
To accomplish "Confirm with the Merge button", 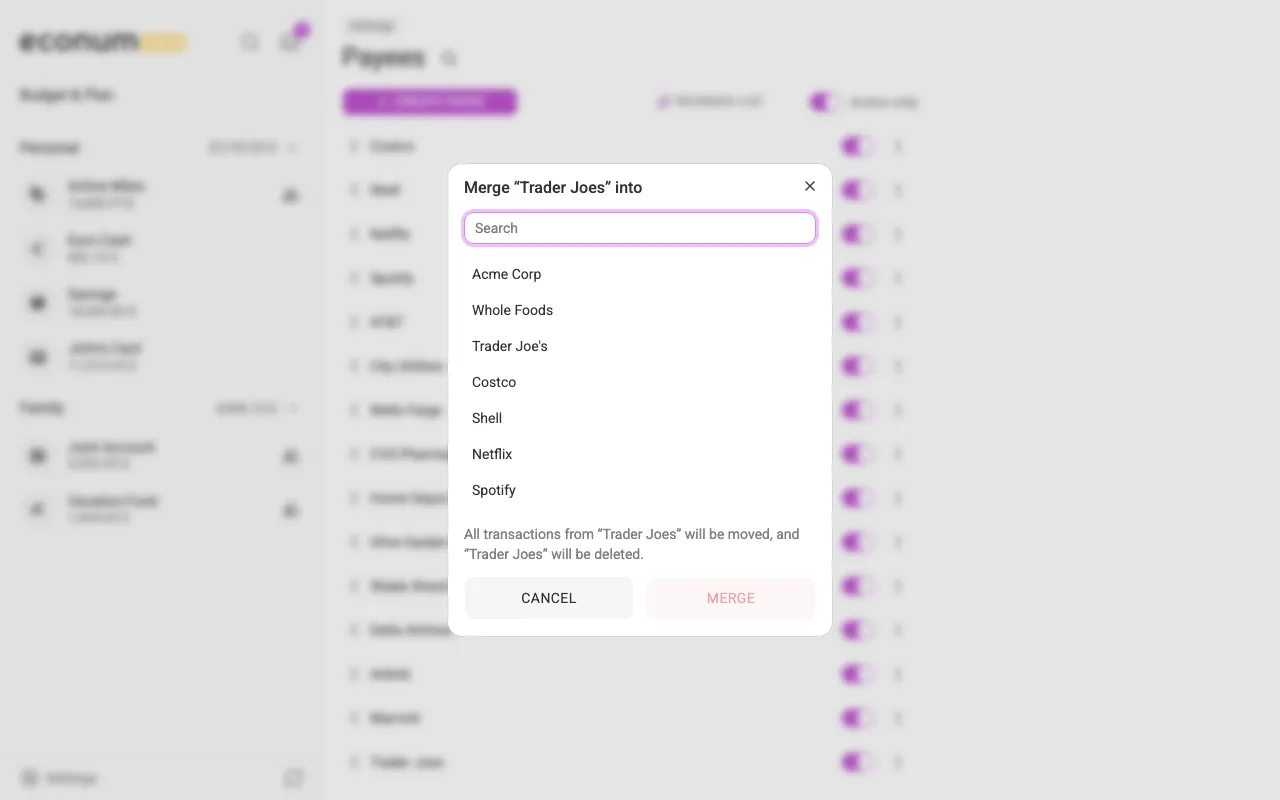I will click(x=731, y=598).
